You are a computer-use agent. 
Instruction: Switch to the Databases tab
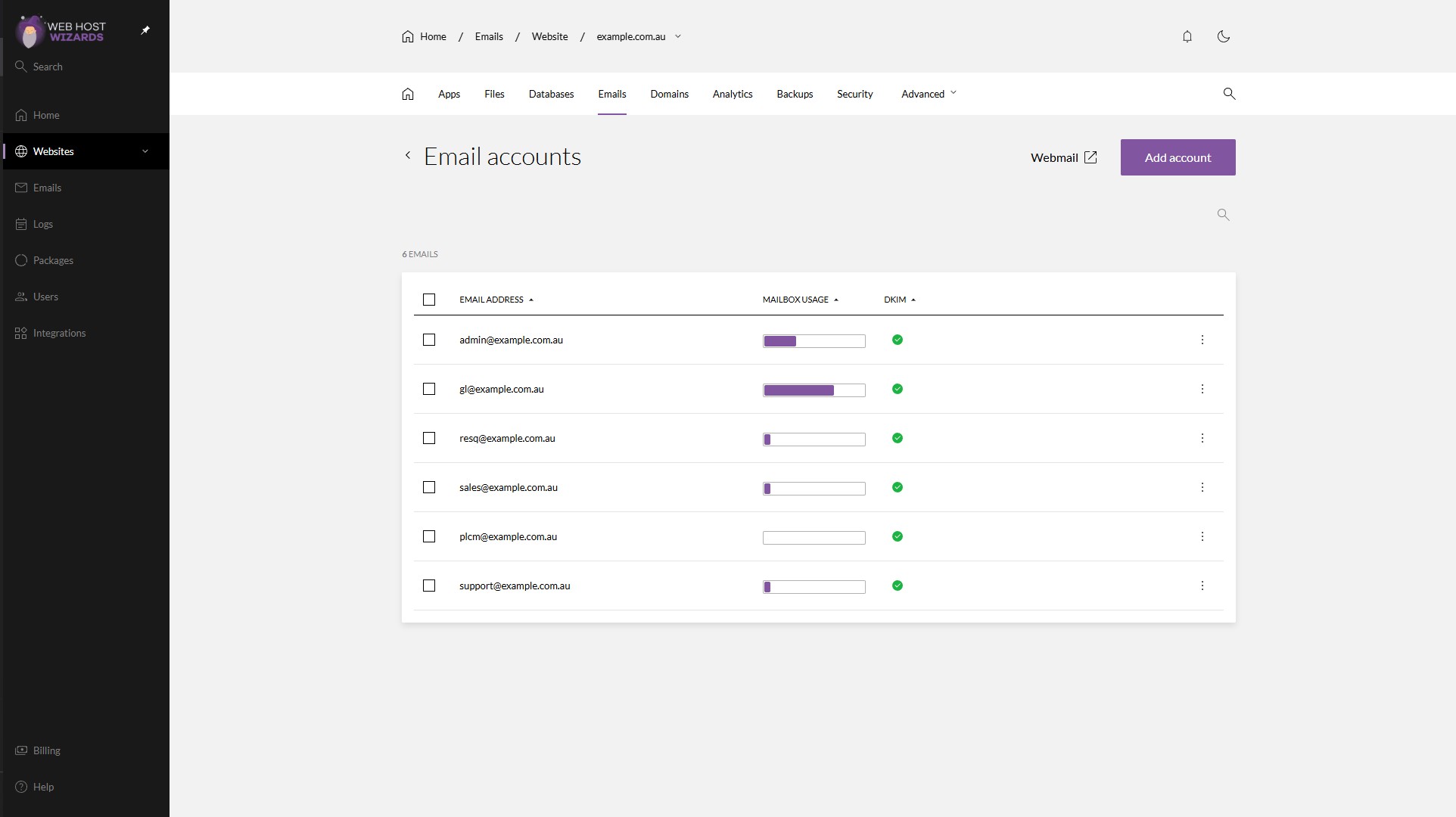pos(551,94)
